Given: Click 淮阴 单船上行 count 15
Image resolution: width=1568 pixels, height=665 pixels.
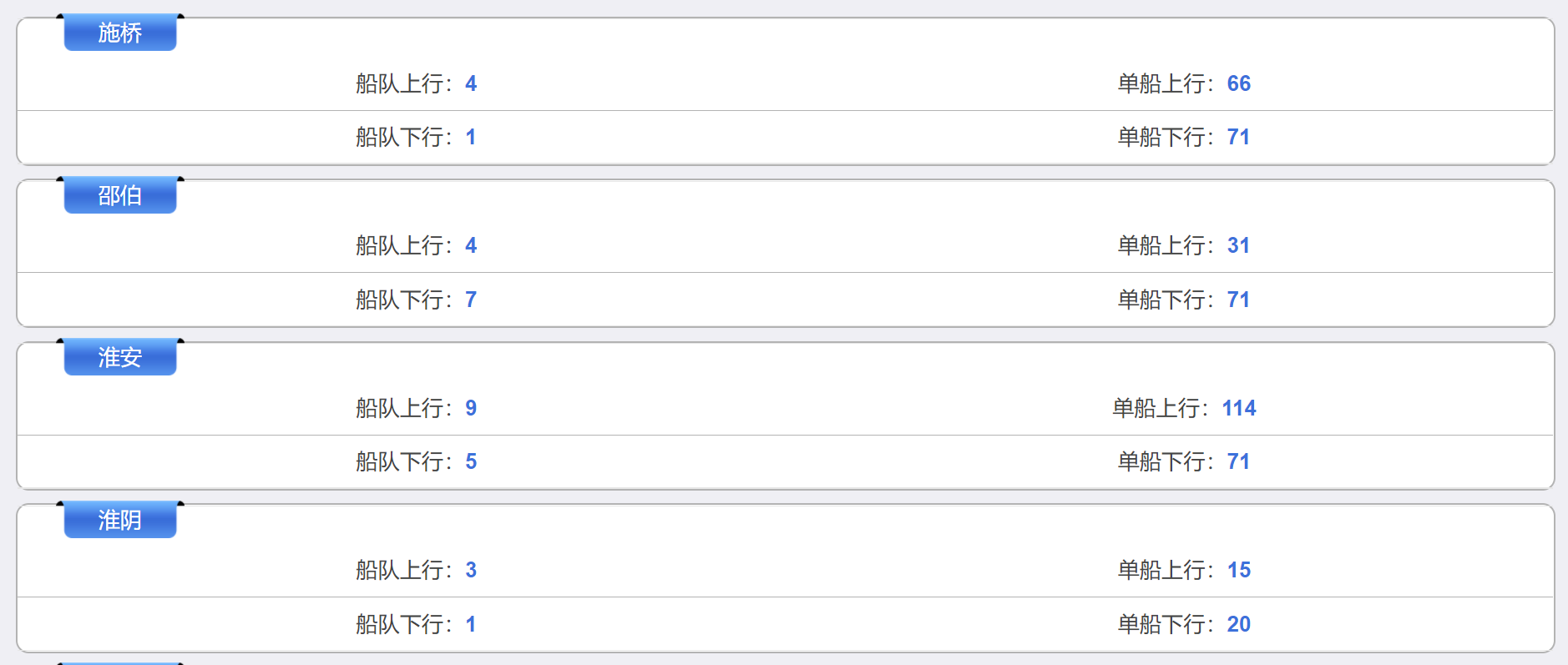Looking at the screenshot, I should pyautogui.click(x=1239, y=570).
